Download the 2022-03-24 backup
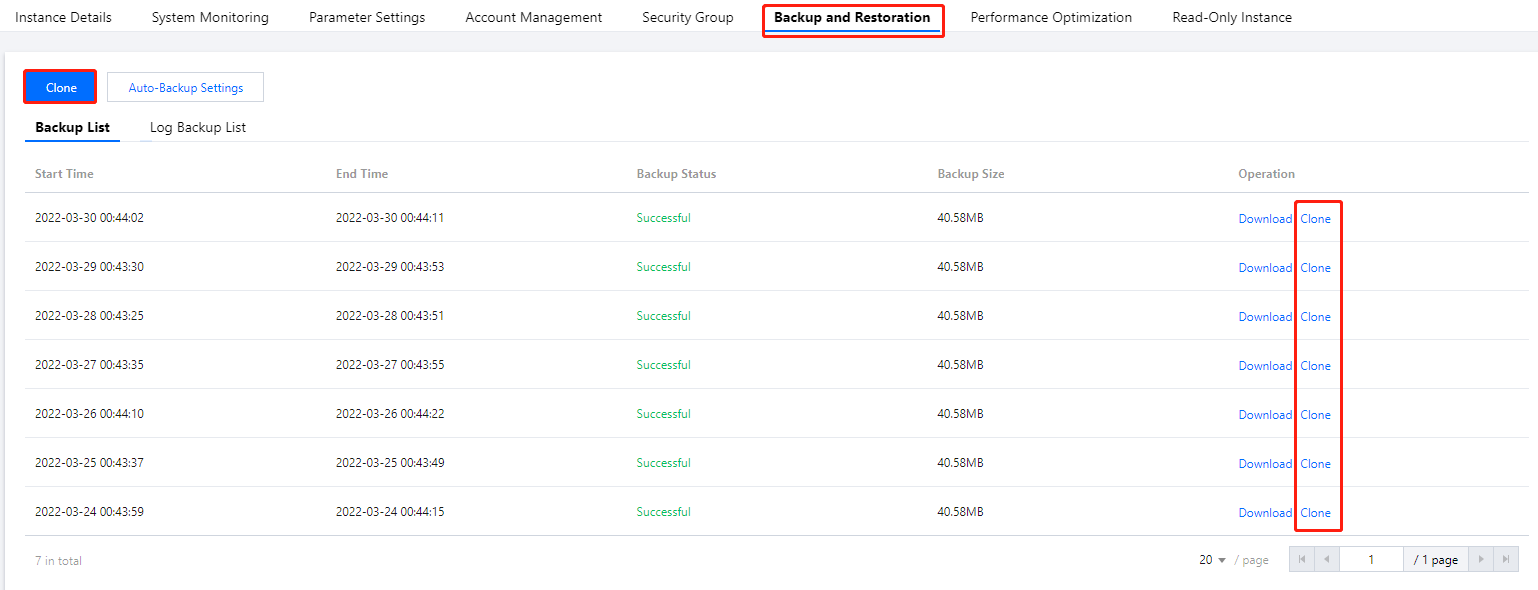This screenshot has width=1538, height=590. 1265,512
